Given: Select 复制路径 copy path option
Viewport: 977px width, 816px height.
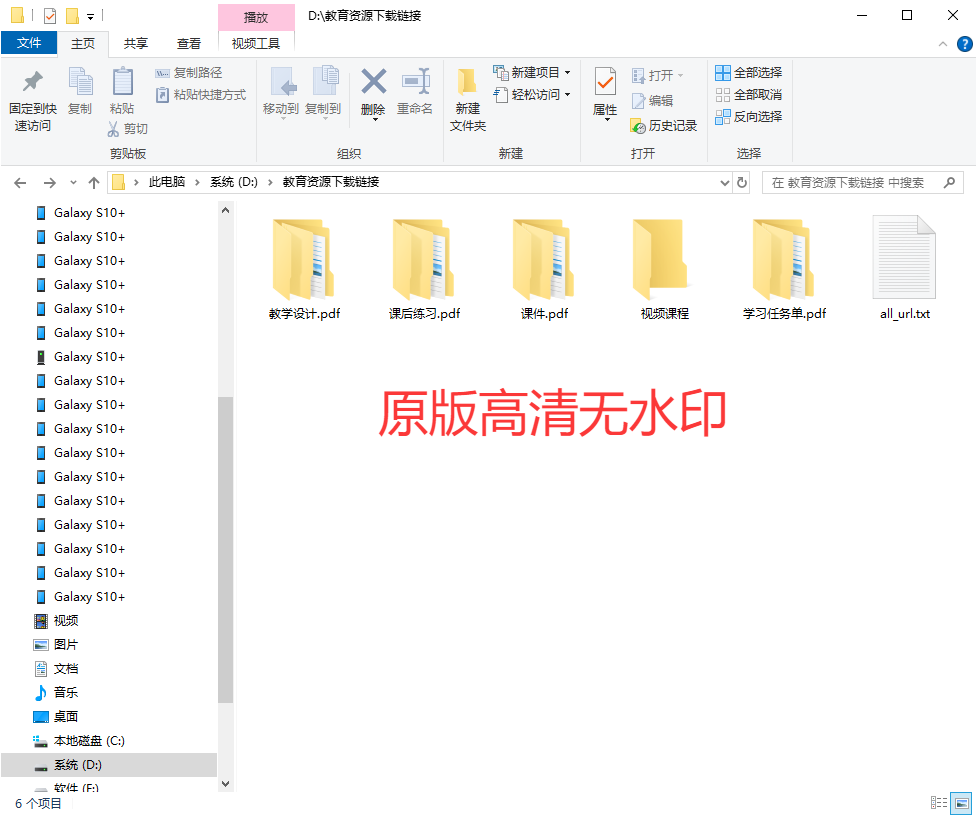Looking at the screenshot, I should click(189, 73).
